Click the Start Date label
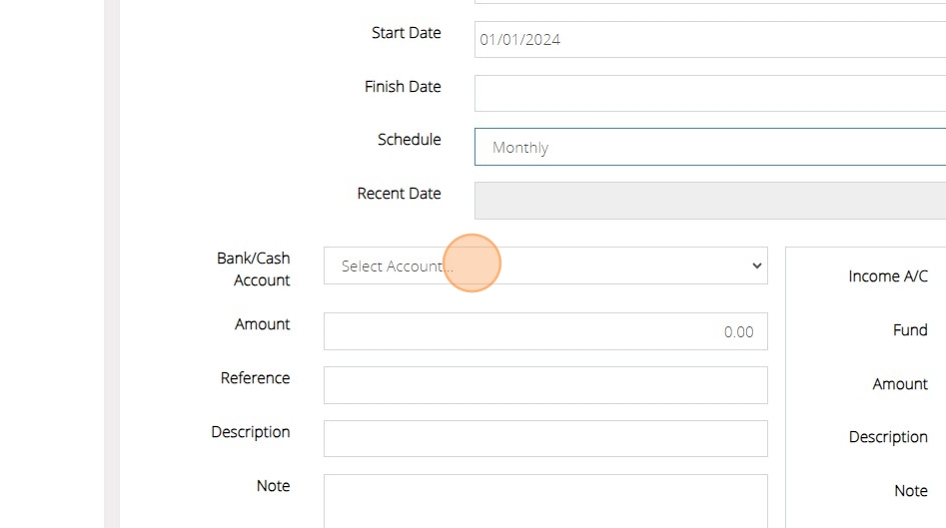 pyautogui.click(x=406, y=33)
